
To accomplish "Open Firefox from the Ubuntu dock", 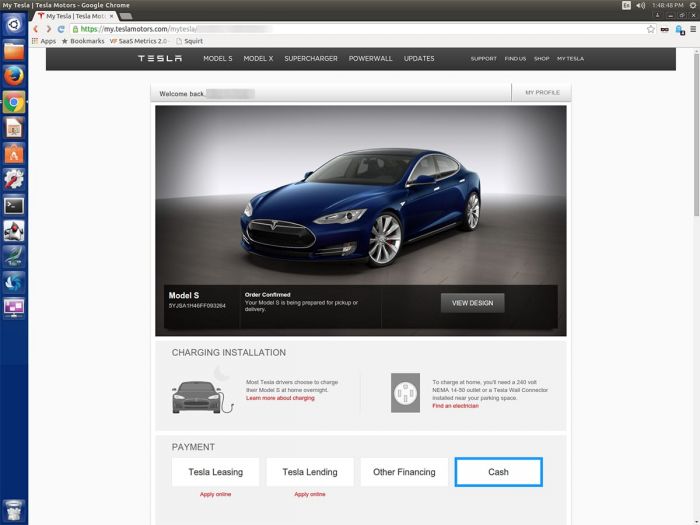I will [14, 75].
